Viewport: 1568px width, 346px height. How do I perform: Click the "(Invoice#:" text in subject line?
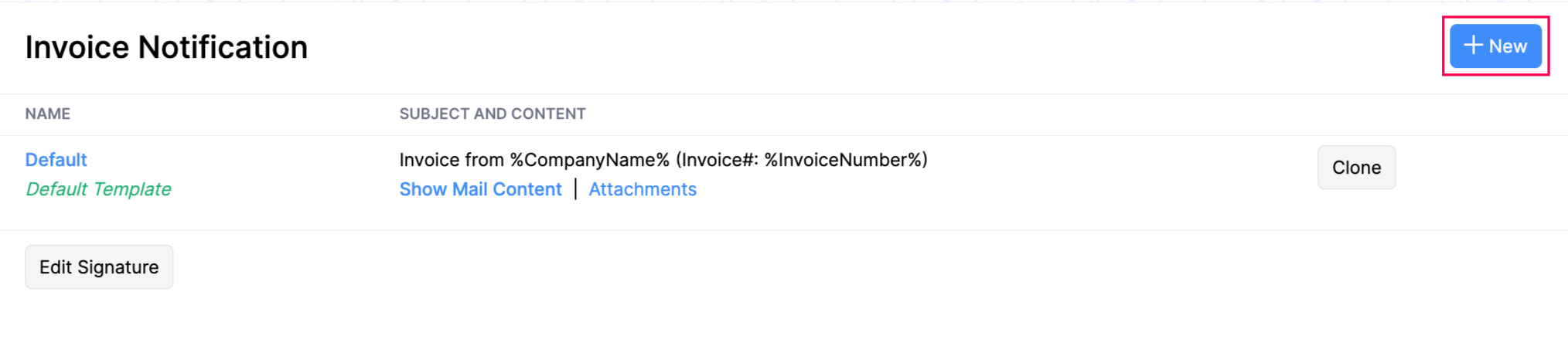click(717, 160)
